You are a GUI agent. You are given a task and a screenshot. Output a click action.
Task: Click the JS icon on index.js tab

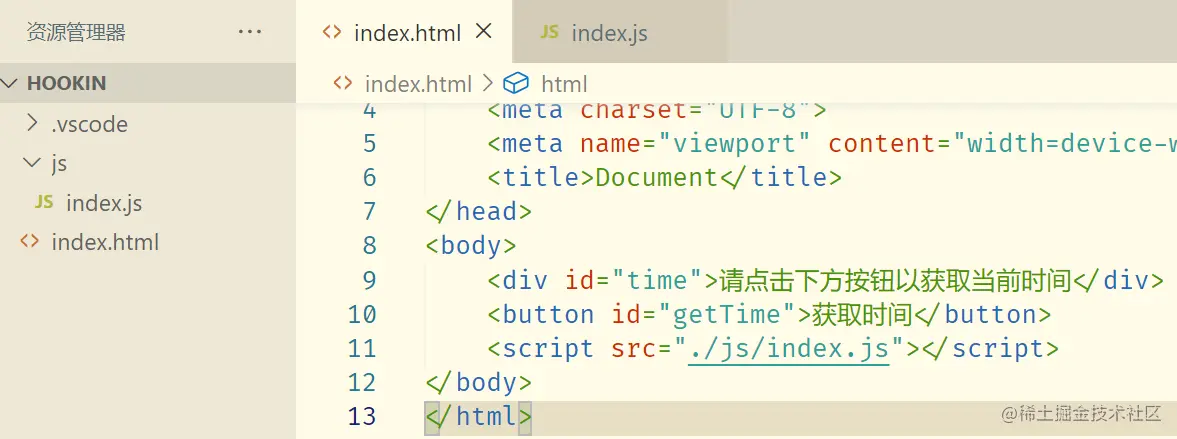[550, 32]
